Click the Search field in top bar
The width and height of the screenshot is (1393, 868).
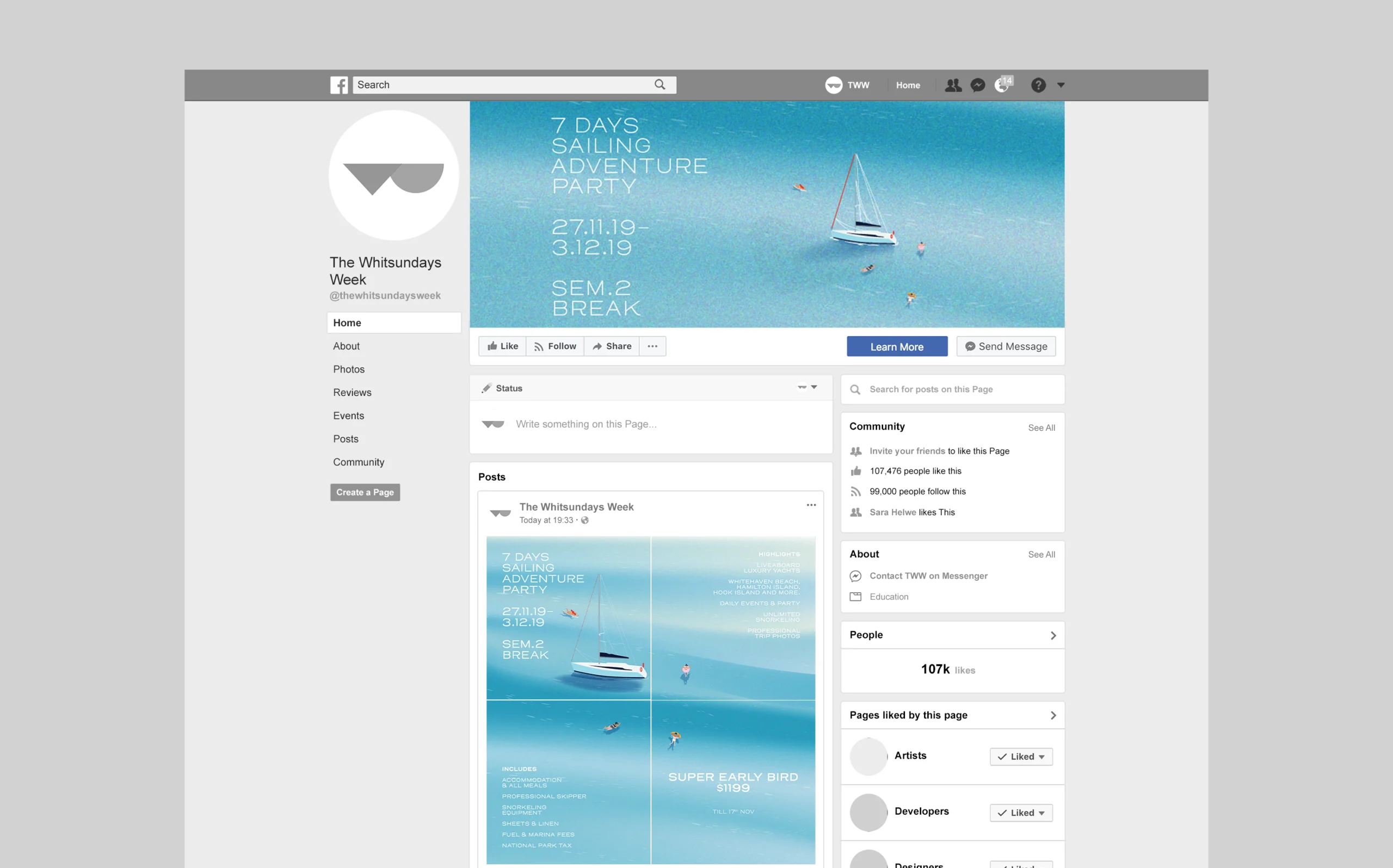click(x=514, y=85)
